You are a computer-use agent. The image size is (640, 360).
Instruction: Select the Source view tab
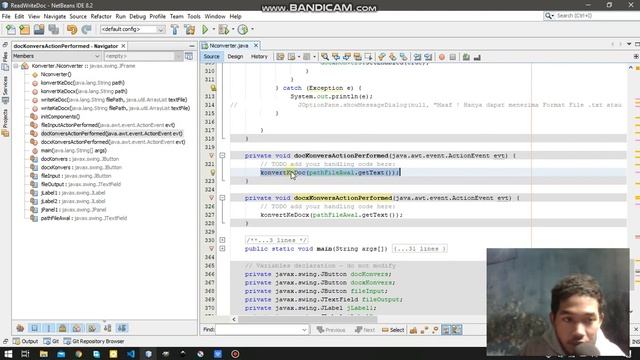pyautogui.click(x=211, y=57)
